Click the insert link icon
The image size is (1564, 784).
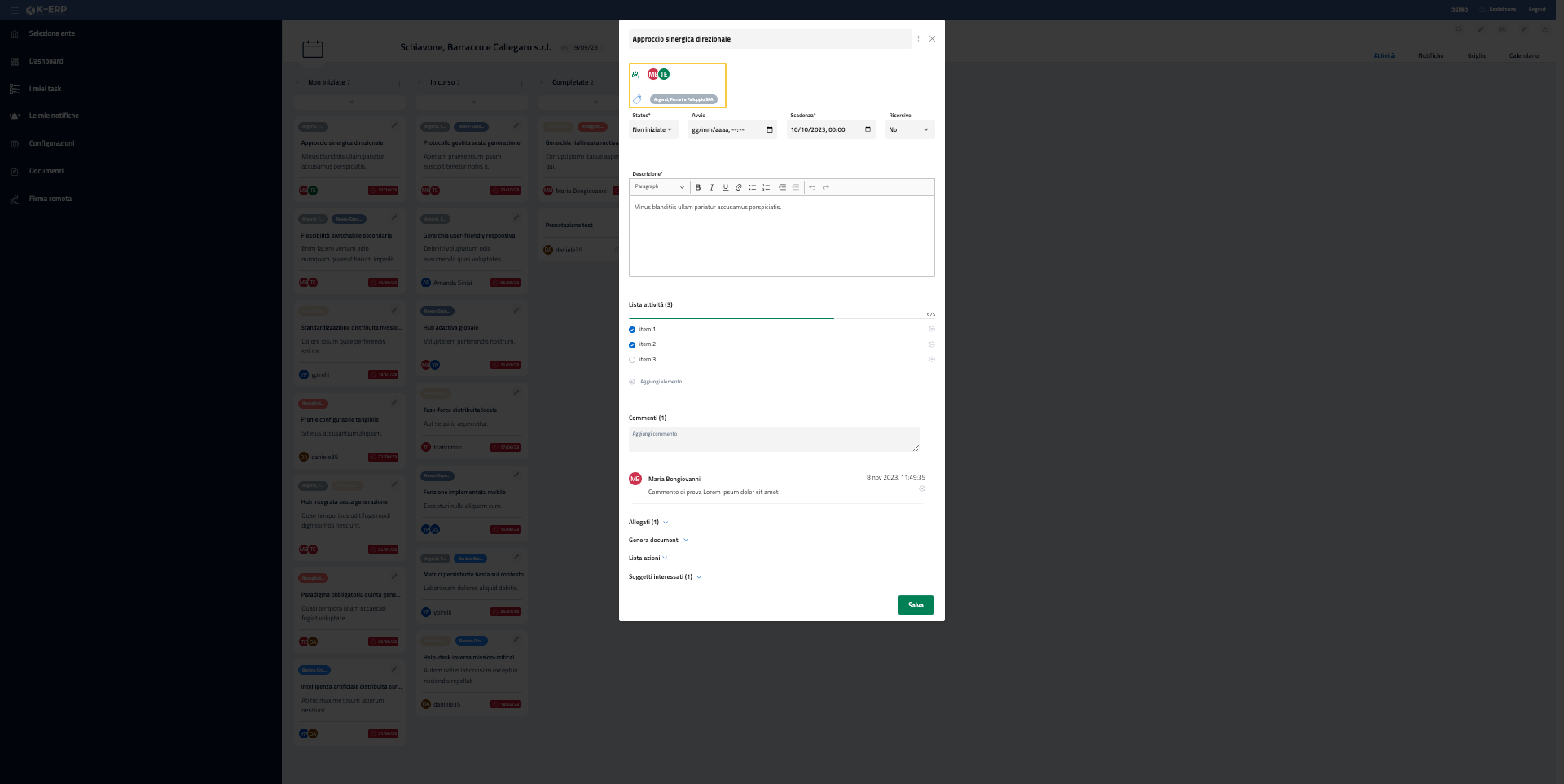[x=739, y=187]
